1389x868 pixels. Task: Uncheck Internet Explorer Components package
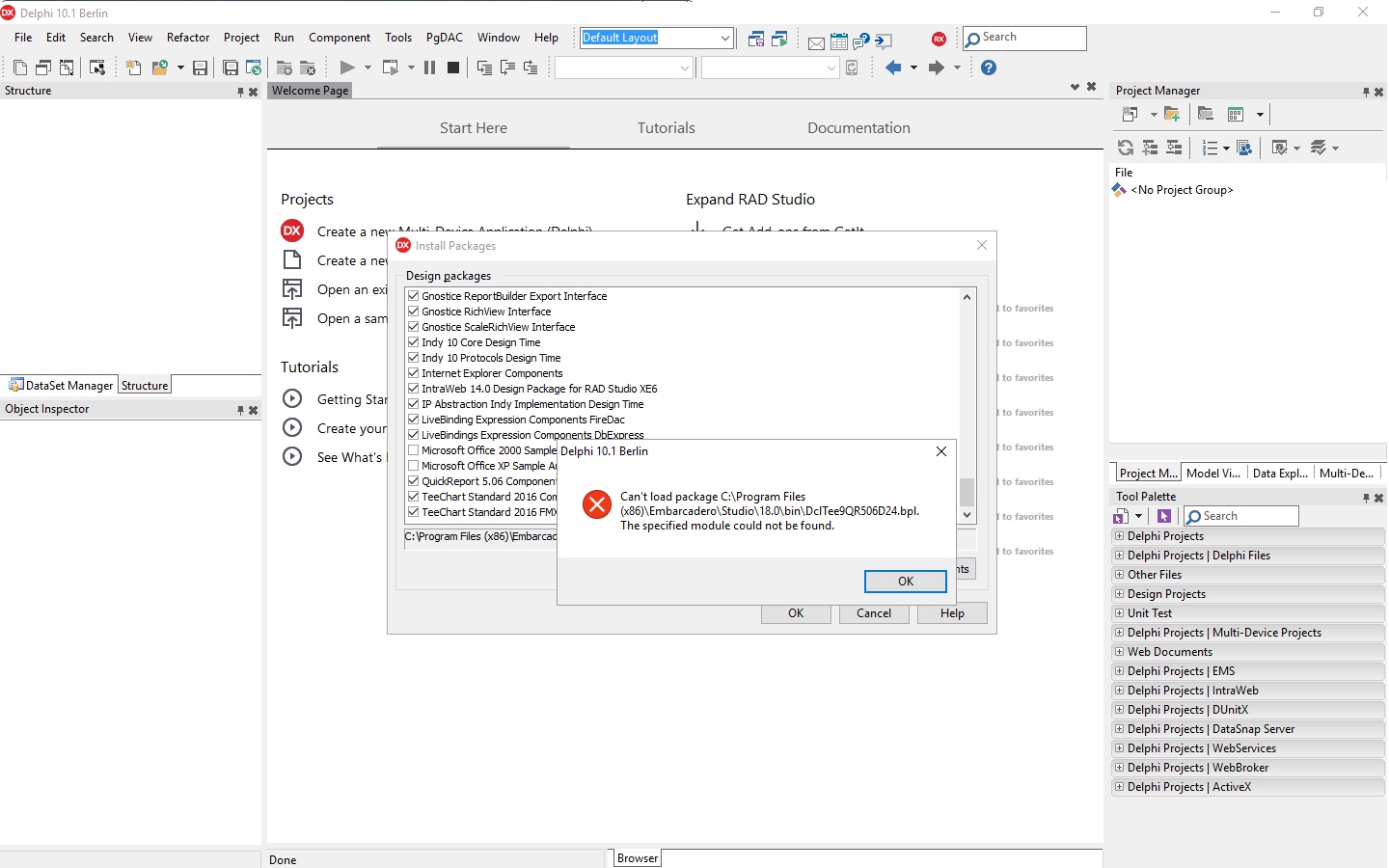tap(413, 373)
